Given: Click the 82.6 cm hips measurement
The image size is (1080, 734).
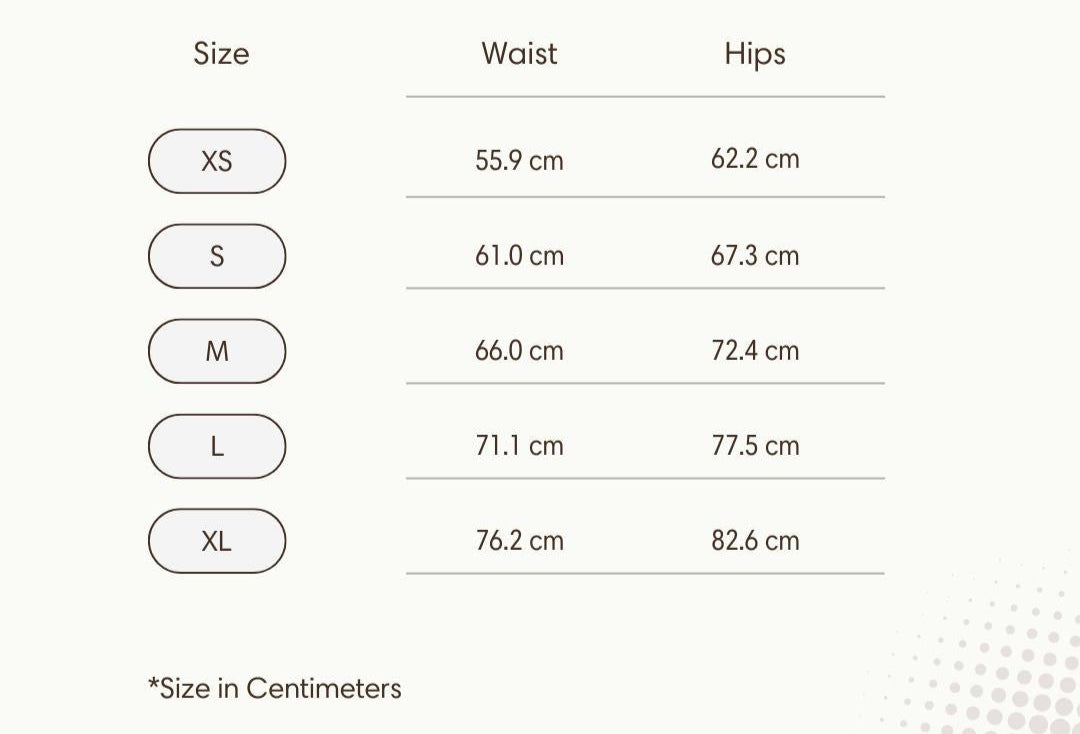Looking at the screenshot, I should pos(755,541).
